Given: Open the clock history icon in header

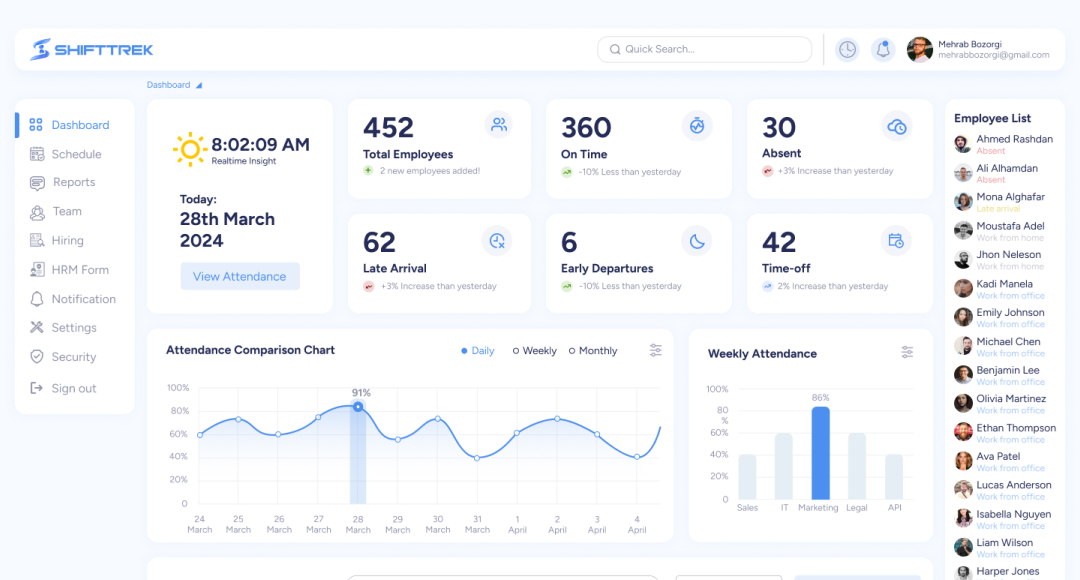Looking at the screenshot, I should point(847,48).
